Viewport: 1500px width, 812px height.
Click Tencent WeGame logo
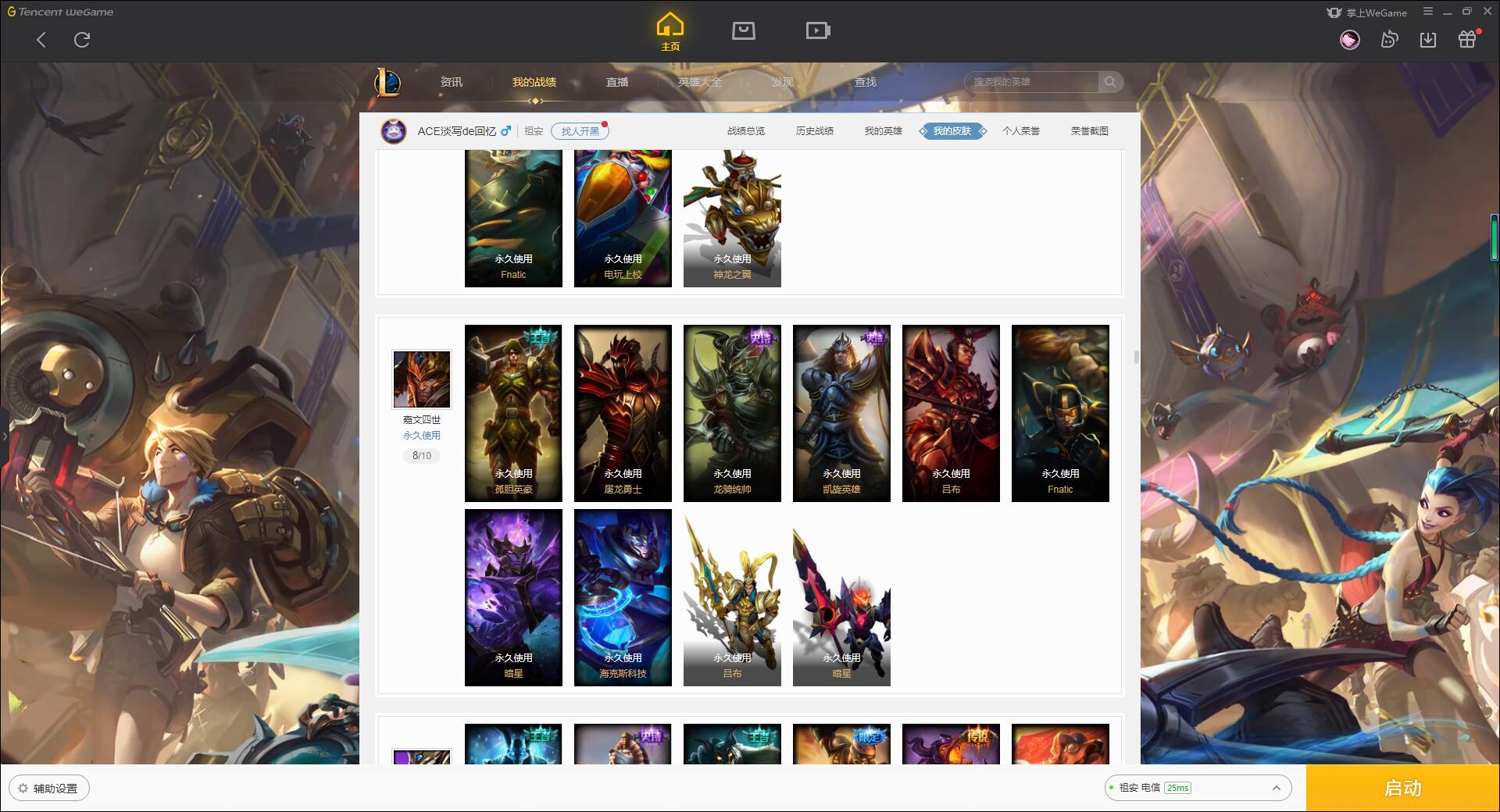[60, 12]
